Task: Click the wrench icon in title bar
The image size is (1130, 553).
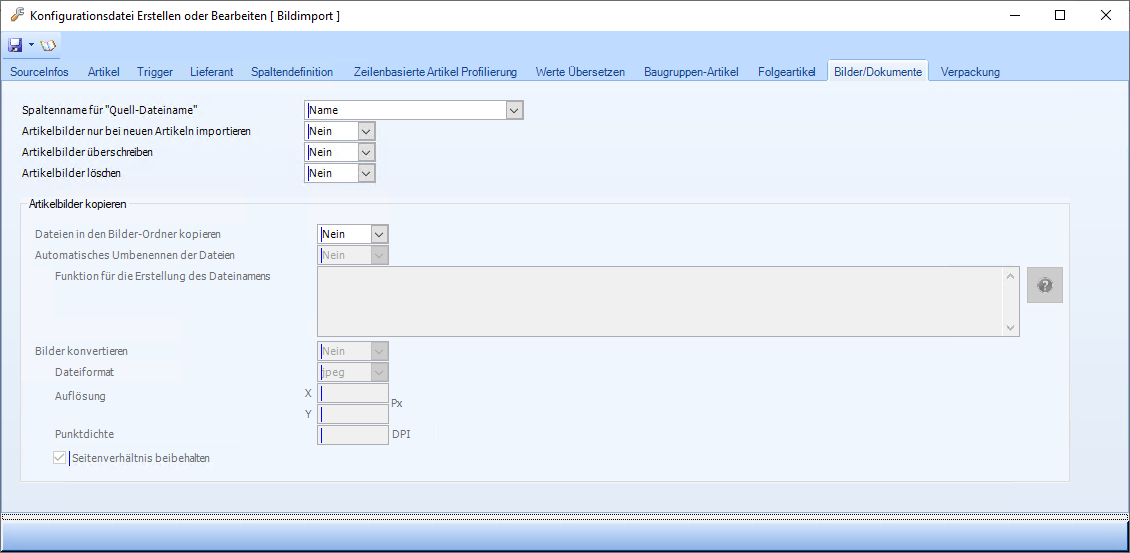Action: pos(16,15)
